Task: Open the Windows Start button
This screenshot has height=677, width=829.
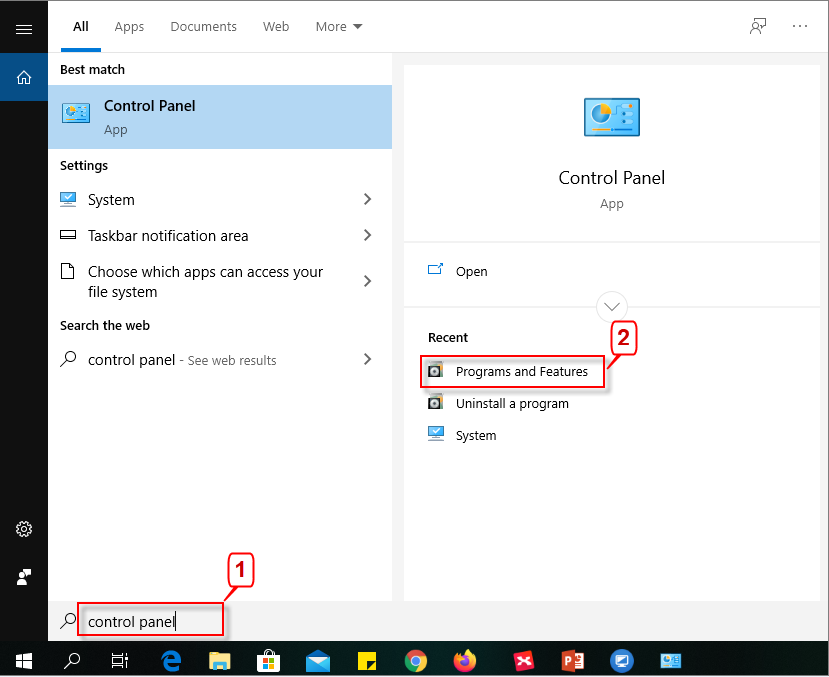Action: pyautogui.click(x=24, y=661)
